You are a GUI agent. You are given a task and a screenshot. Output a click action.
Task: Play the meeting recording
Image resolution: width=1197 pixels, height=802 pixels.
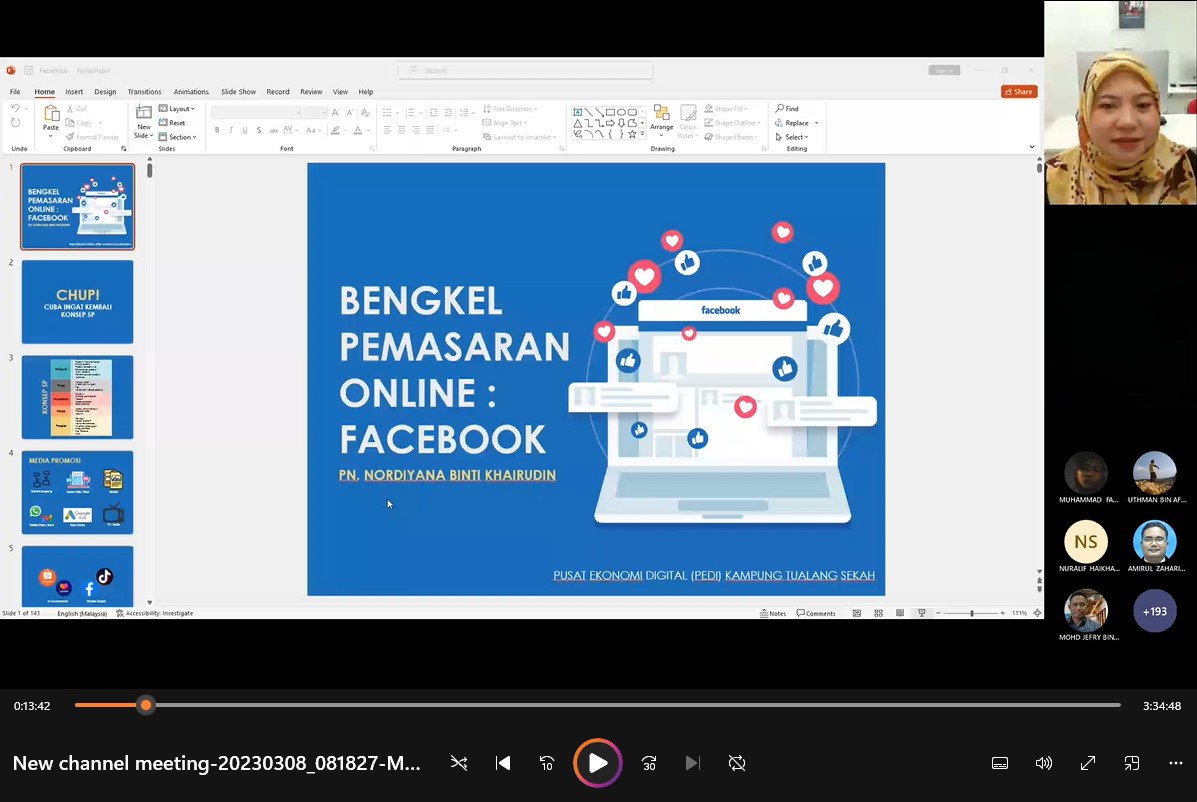[x=598, y=762]
